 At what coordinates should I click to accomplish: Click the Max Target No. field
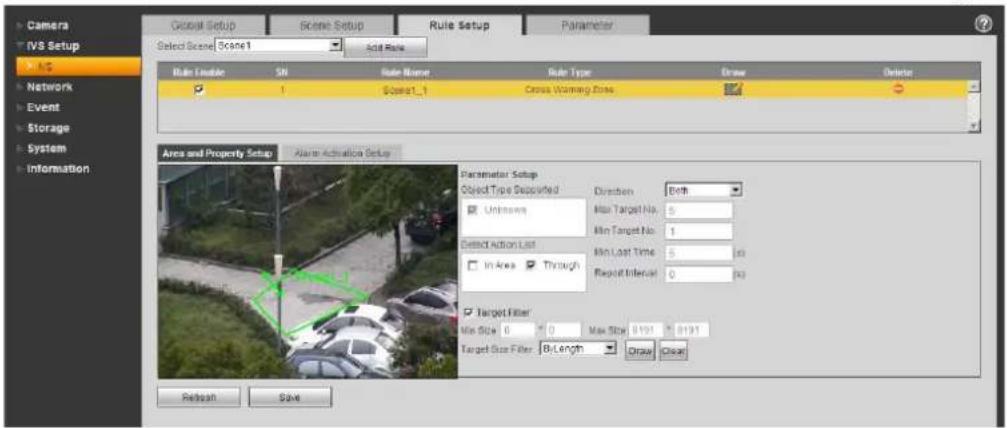click(699, 211)
